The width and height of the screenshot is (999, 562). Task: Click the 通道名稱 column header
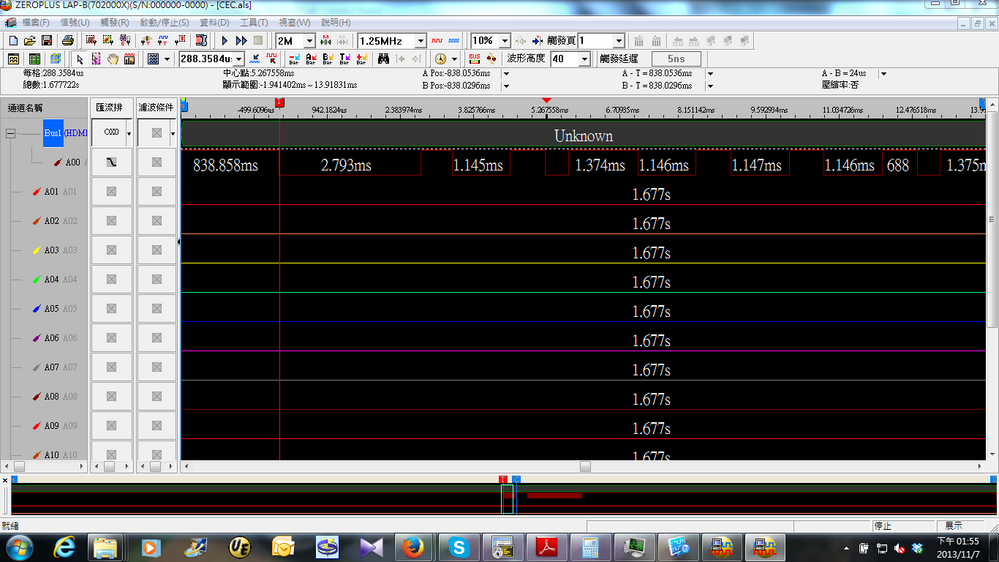pyautogui.click(x=25, y=108)
